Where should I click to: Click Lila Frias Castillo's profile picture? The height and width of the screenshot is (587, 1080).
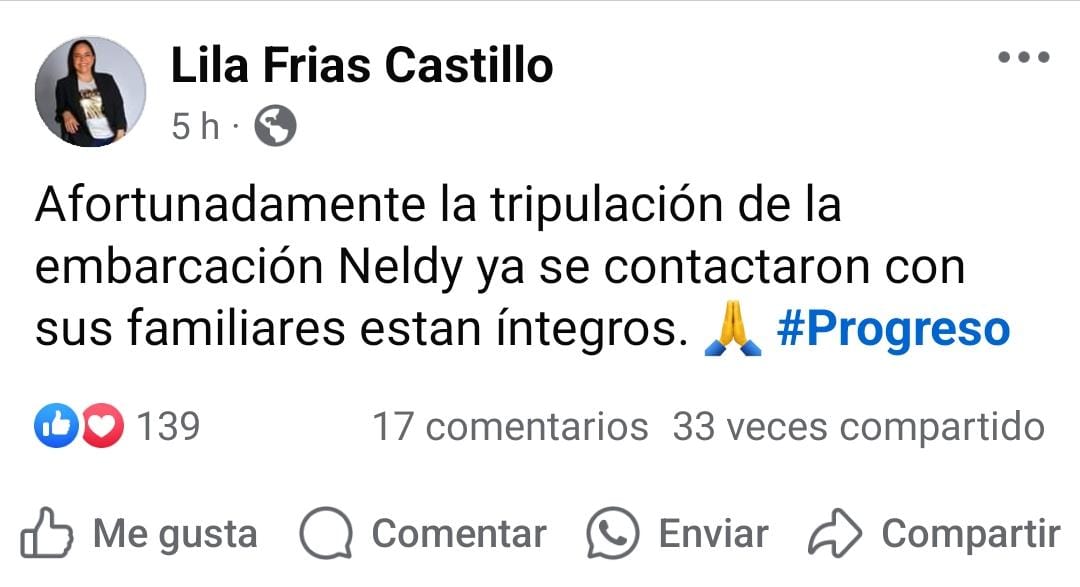coord(90,92)
